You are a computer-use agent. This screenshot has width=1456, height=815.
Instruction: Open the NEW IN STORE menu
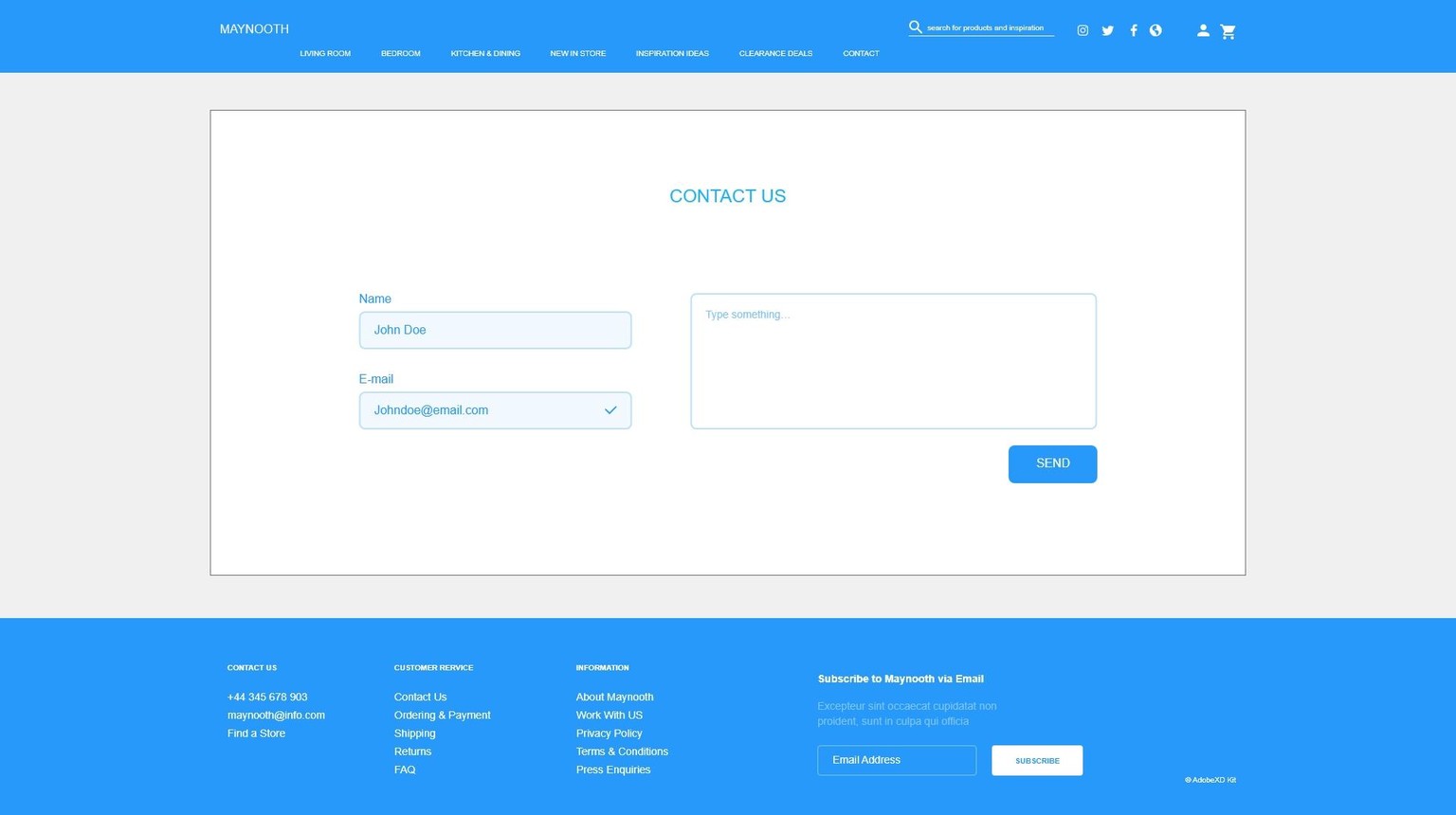click(x=577, y=53)
